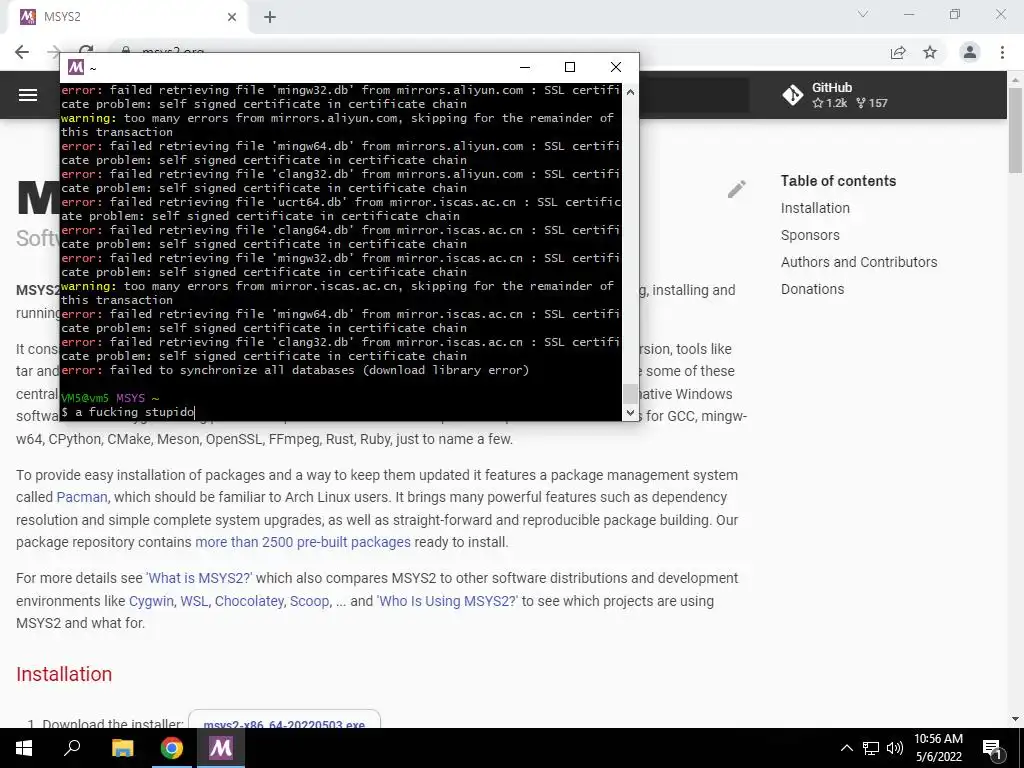Open the hamburger menu on MSYS2 site
Screen dimensions: 1024x768
coord(28,95)
